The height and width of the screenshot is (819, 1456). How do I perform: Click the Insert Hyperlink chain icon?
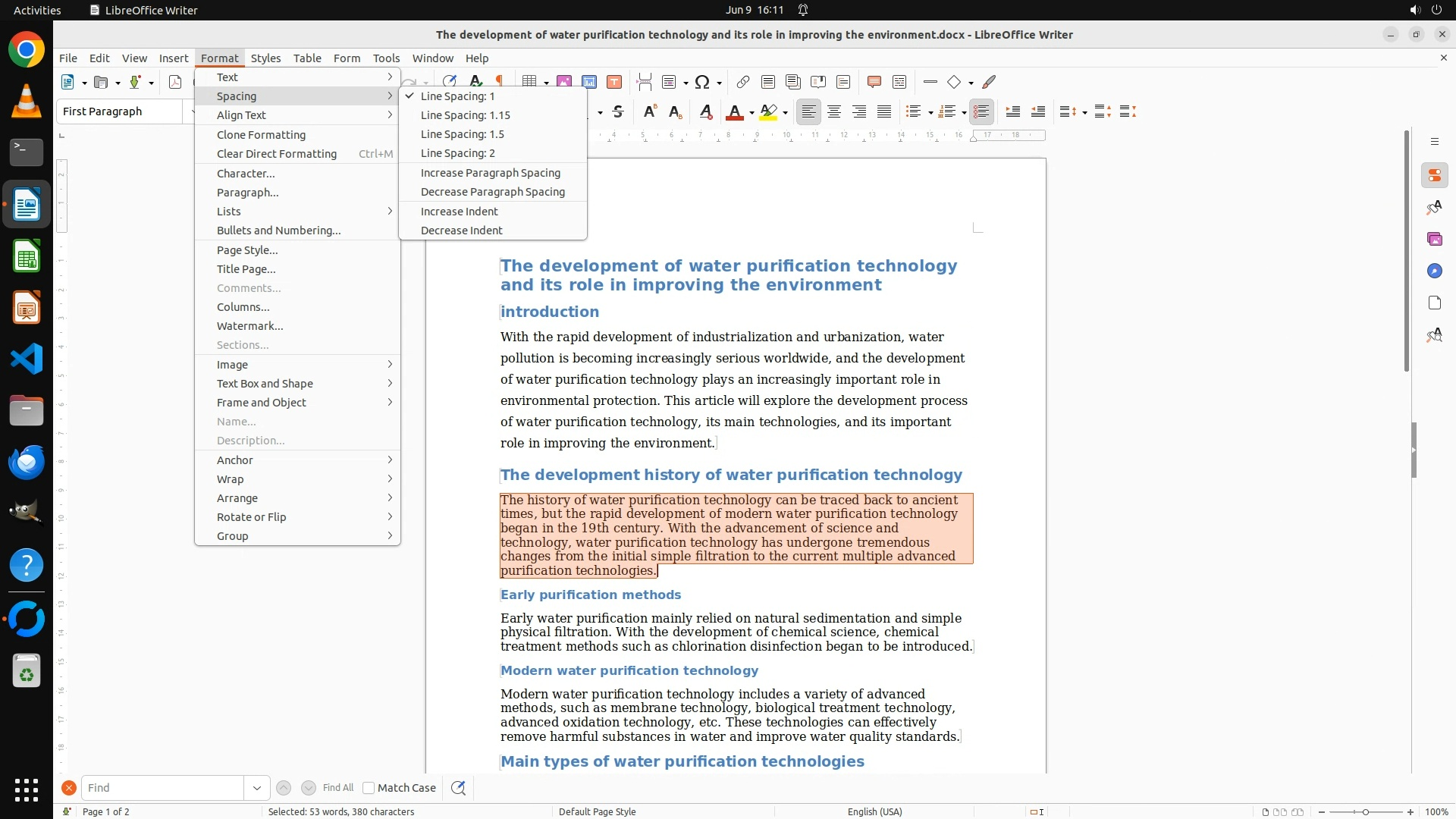point(743,82)
